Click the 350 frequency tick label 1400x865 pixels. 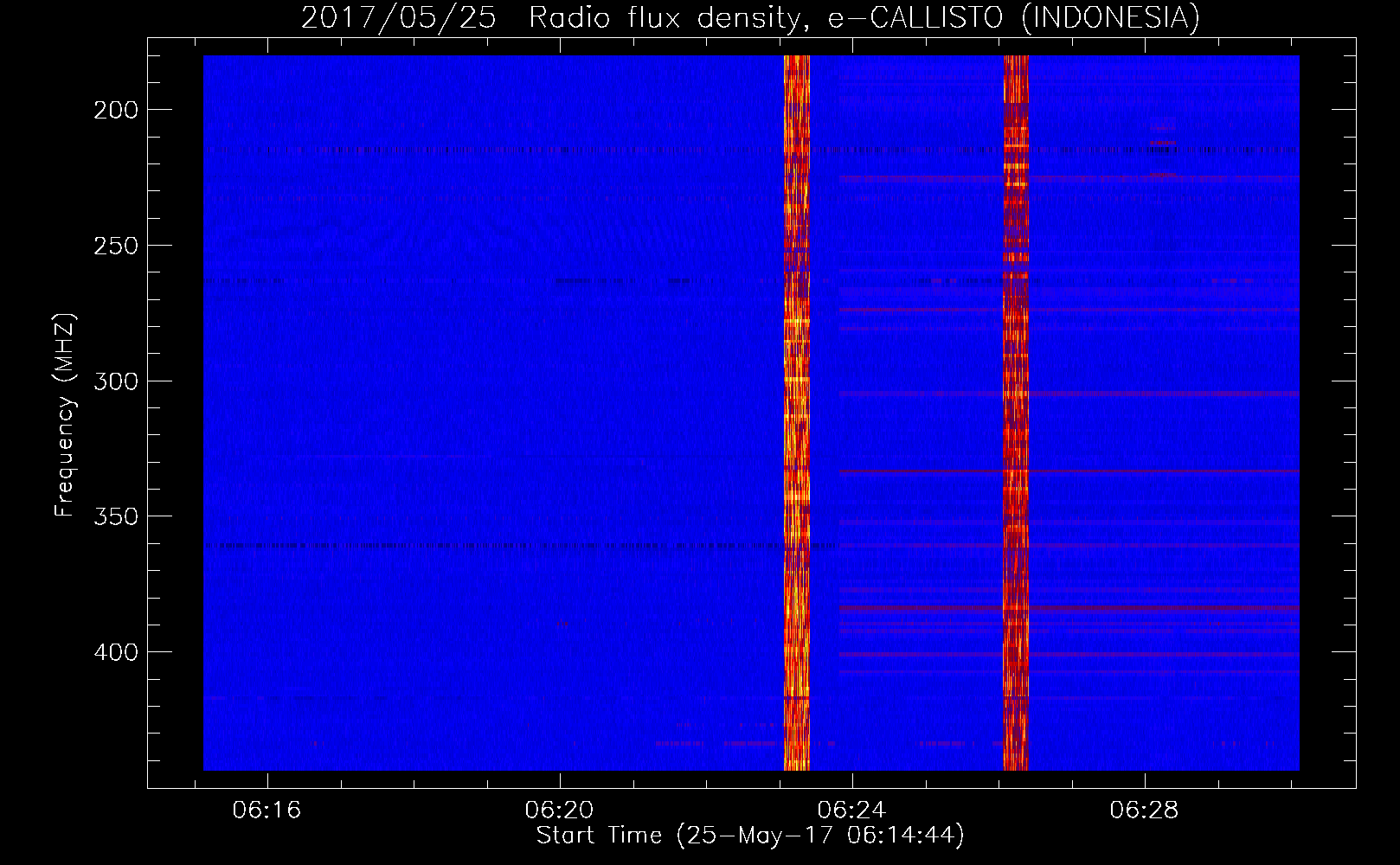coord(116,516)
